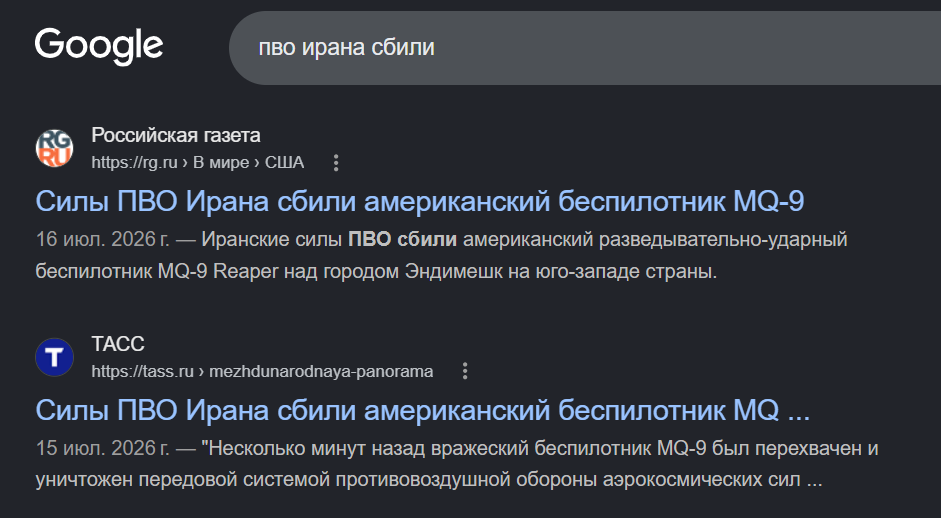Open rg.ru headline ending with 'беспилотник MQ-9'
This screenshot has height=518, width=941.
(x=419, y=201)
